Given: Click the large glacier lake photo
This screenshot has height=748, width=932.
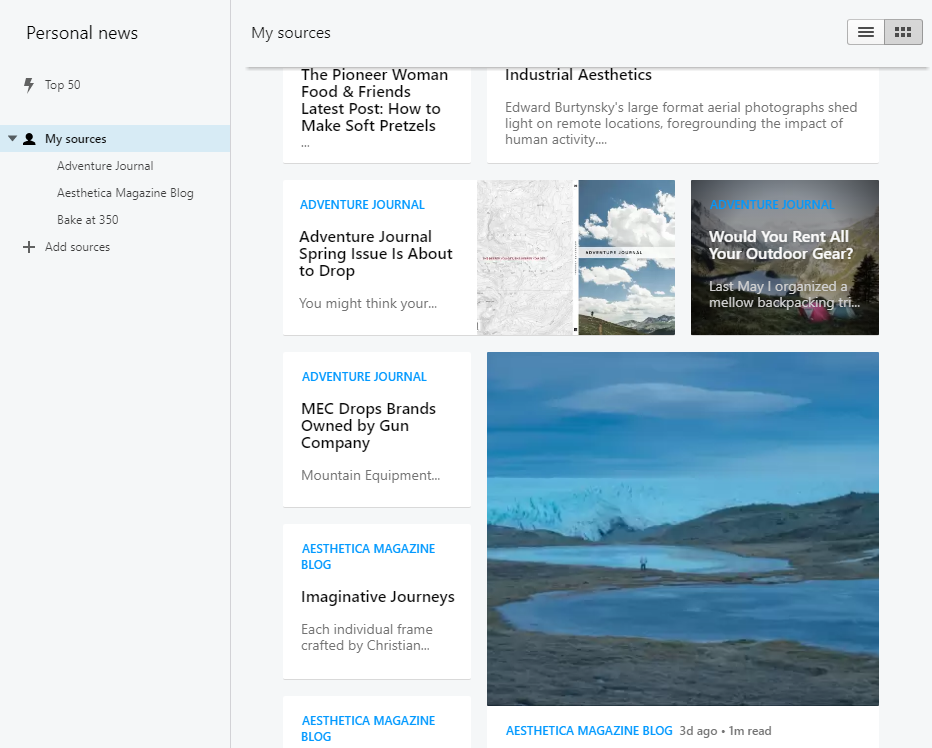Looking at the screenshot, I should pyautogui.click(x=682, y=528).
